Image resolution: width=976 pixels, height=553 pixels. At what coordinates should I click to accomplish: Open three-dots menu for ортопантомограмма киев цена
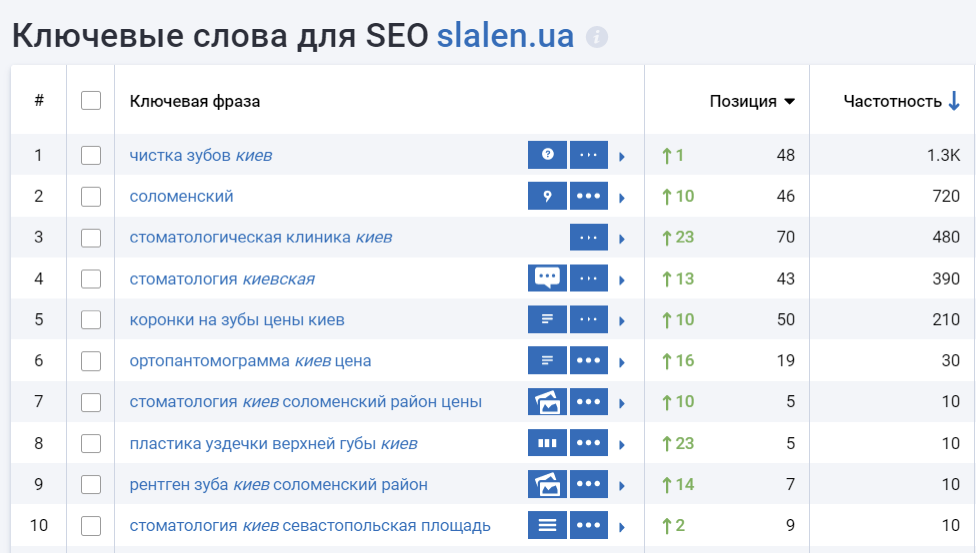pos(589,360)
